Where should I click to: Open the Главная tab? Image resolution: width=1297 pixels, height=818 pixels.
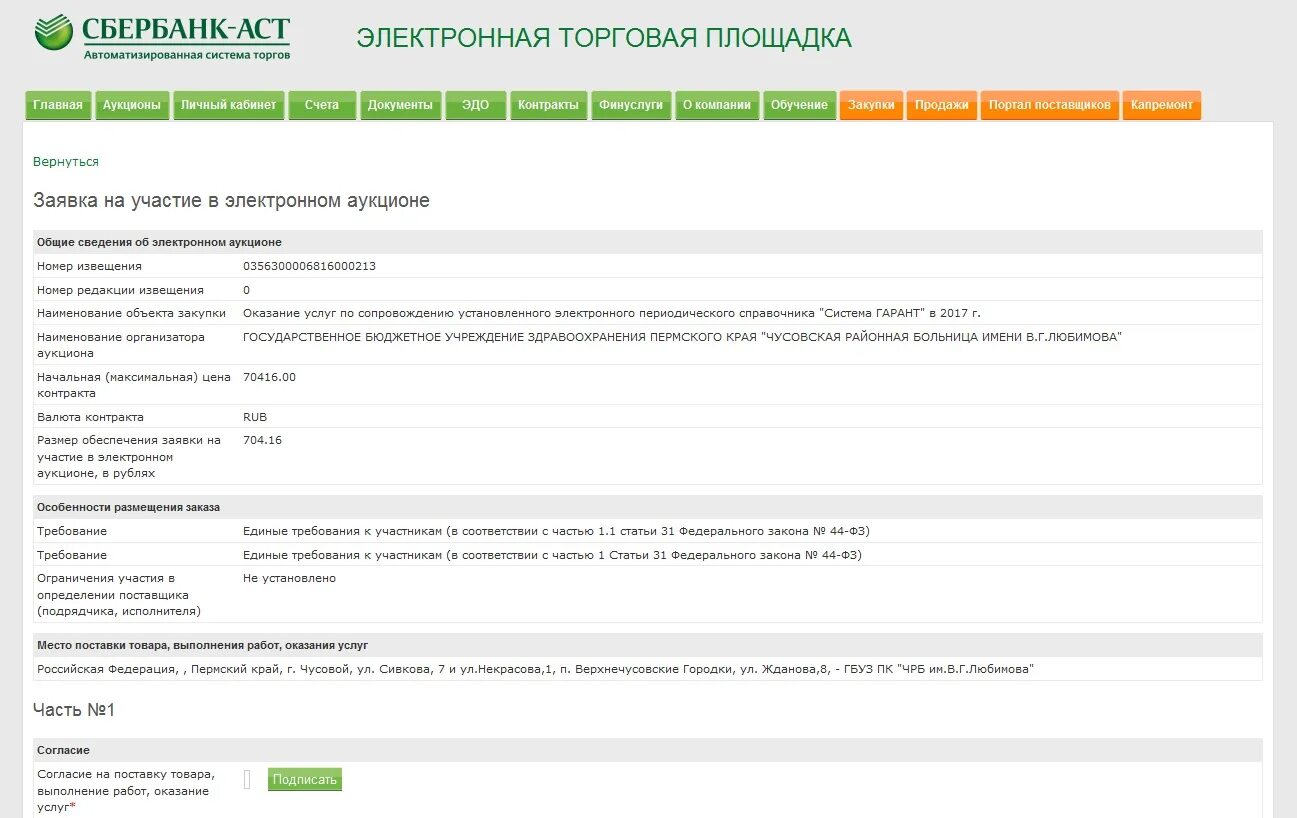[58, 105]
